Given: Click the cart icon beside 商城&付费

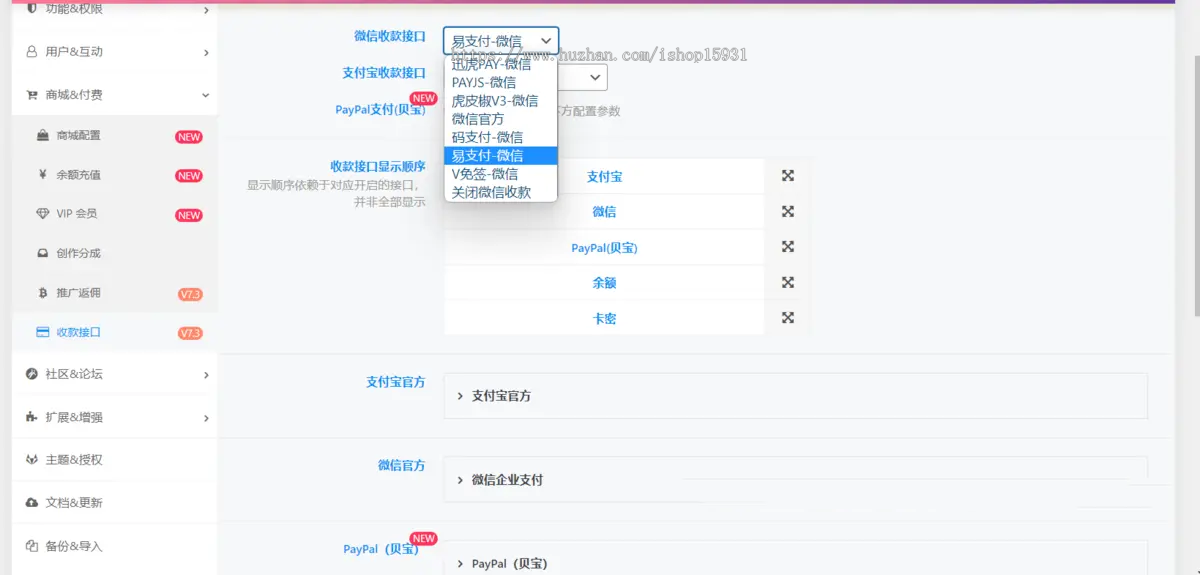Looking at the screenshot, I should point(32,95).
